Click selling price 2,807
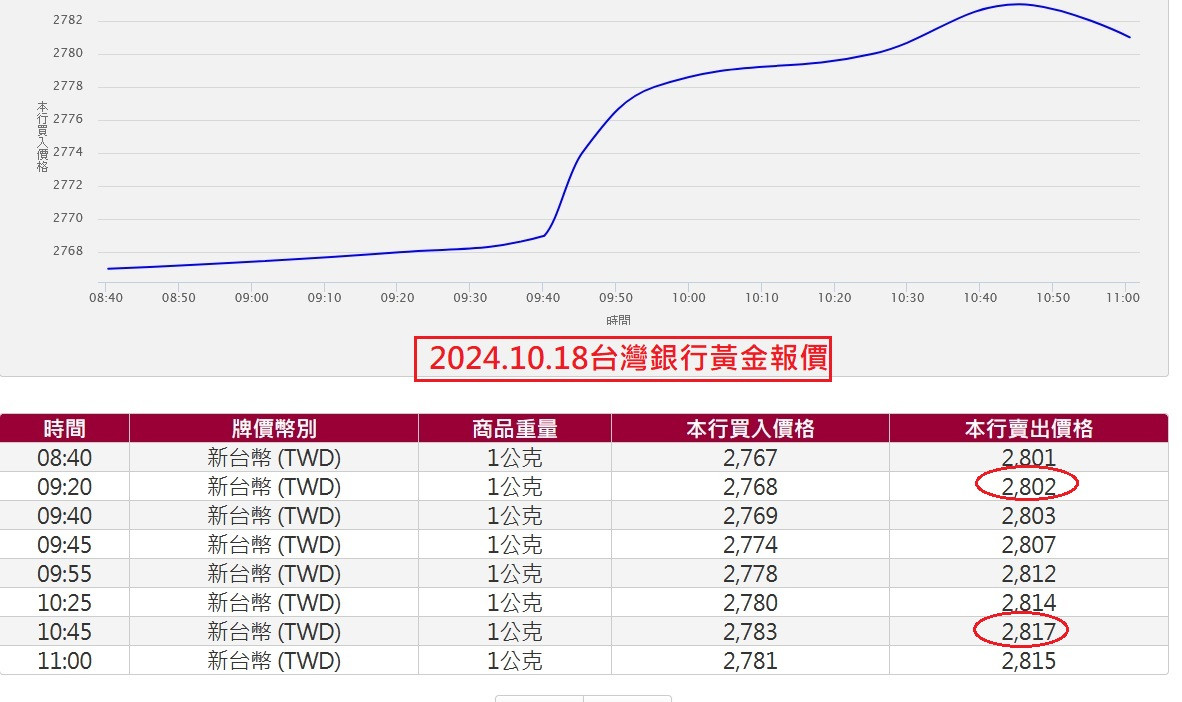The image size is (1182, 702). [x=1029, y=544]
